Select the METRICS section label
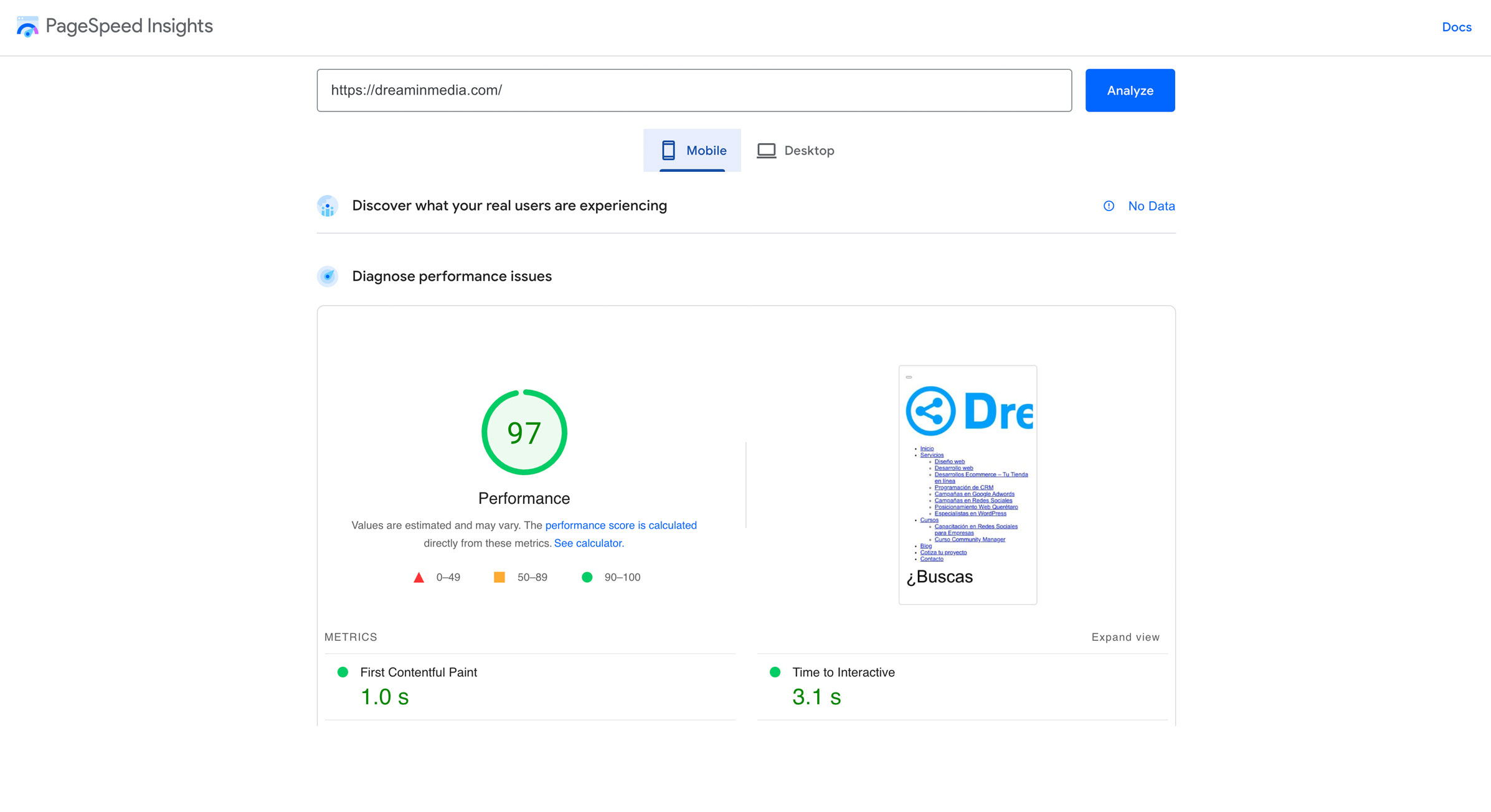1491x812 pixels. [351, 637]
